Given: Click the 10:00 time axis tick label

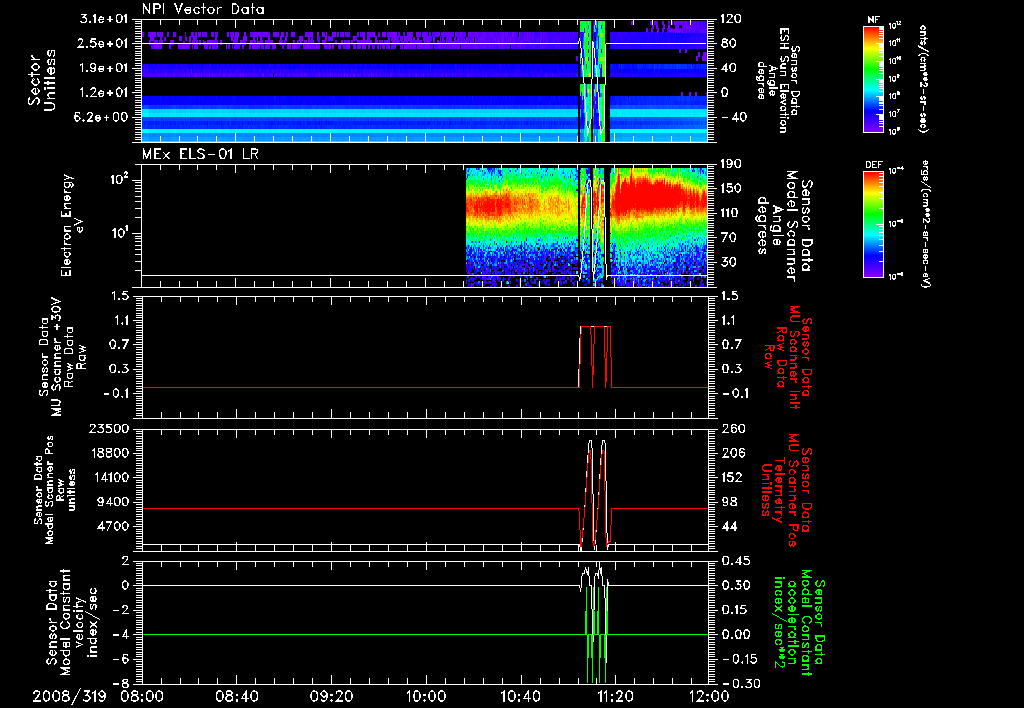Looking at the screenshot, I should 425,695.
